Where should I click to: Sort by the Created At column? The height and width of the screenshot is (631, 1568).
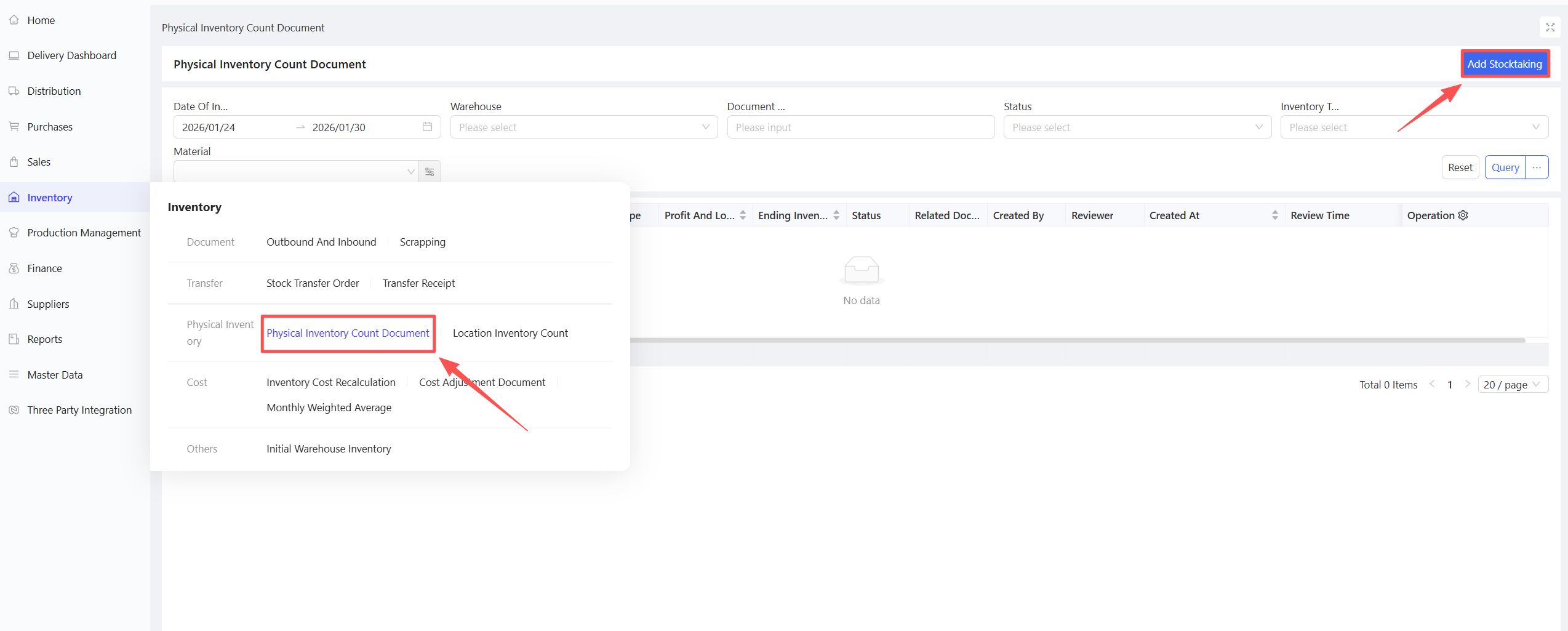pyautogui.click(x=1275, y=215)
